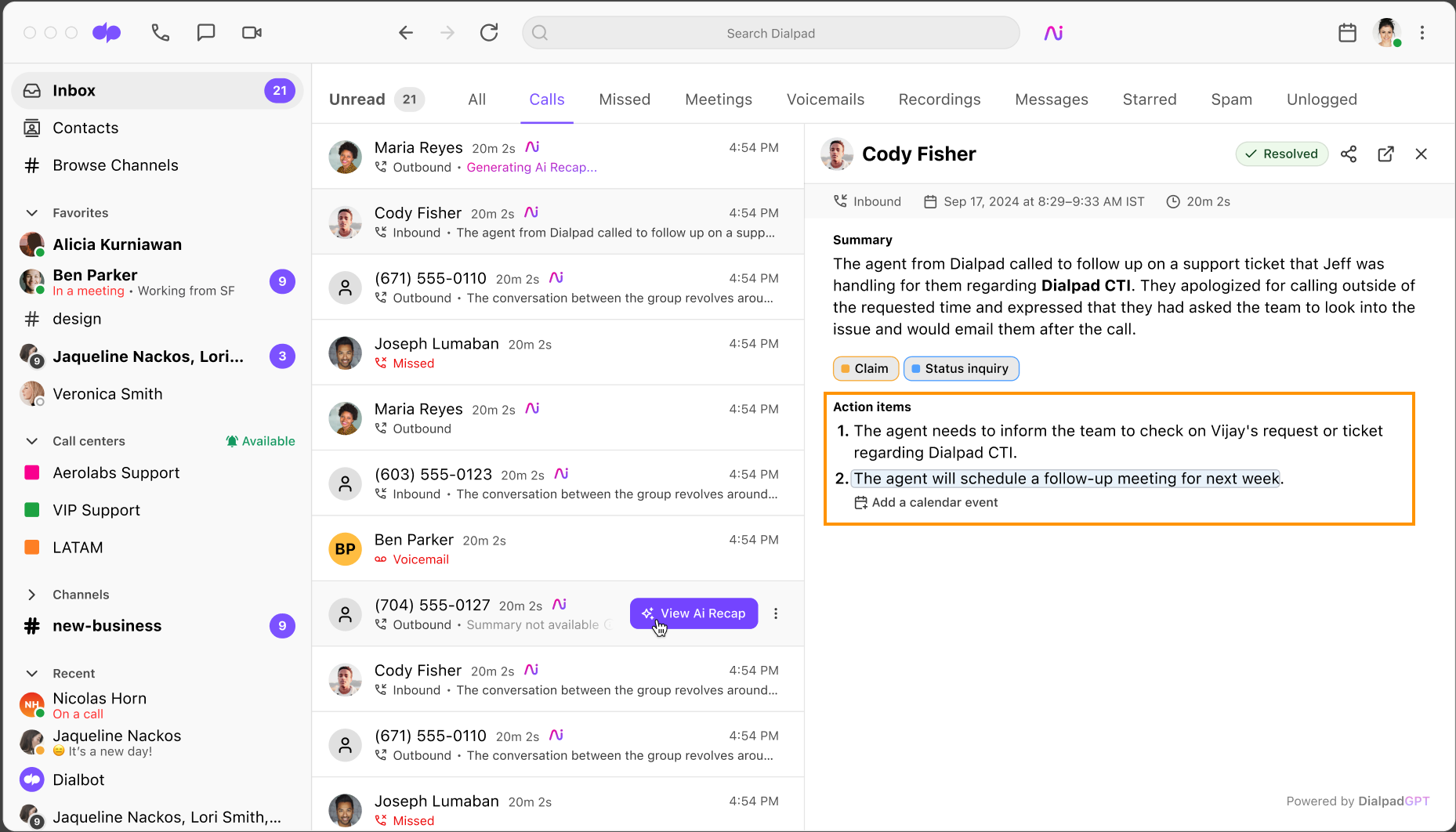Switch to the Spam tab
Image resolution: width=1456 pixels, height=832 pixels.
click(x=1232, y=99)
